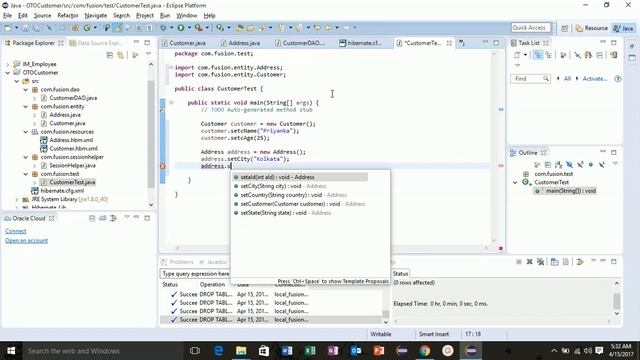
Task: Click the Find field in Task List
Action: point(530,78)
